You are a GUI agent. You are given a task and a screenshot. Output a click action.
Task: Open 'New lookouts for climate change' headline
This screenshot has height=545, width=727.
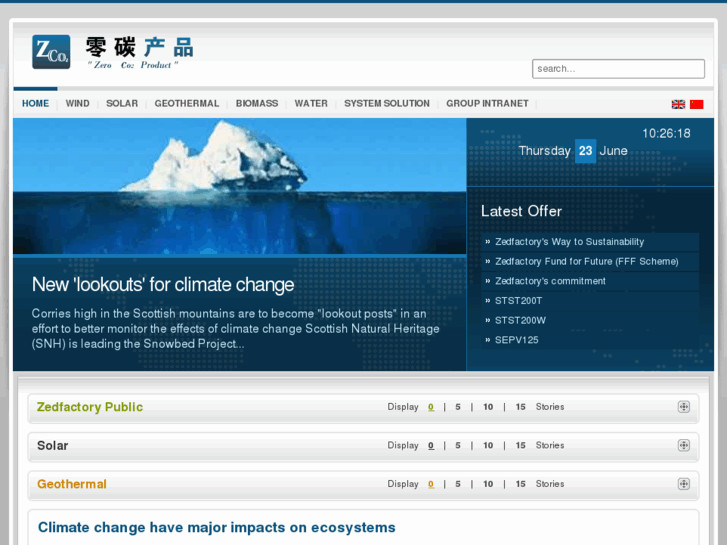(163, 285)
